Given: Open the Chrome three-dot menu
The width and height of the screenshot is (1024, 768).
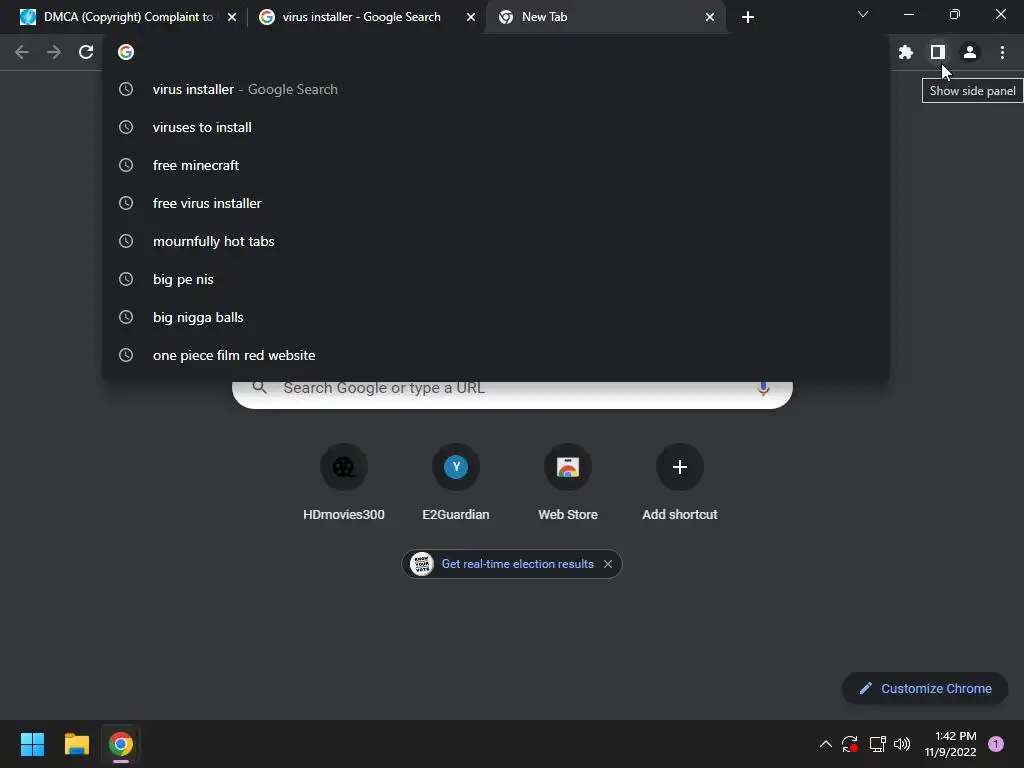Looking at the screenshot, I should point(1002,52).
